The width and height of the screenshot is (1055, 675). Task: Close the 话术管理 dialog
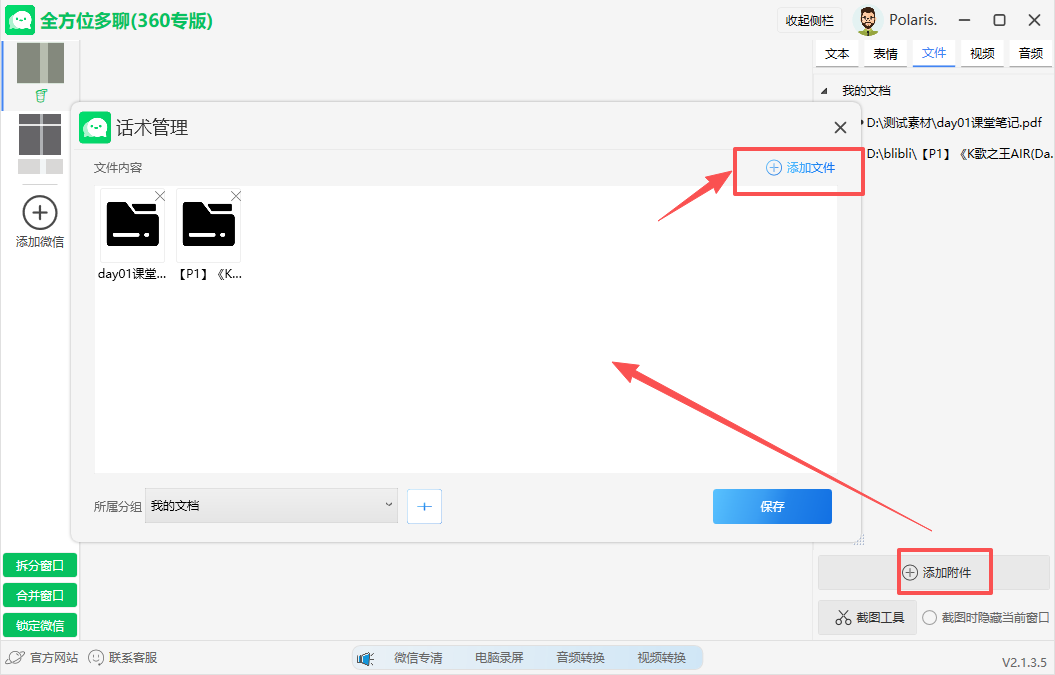tap(840, 127)
